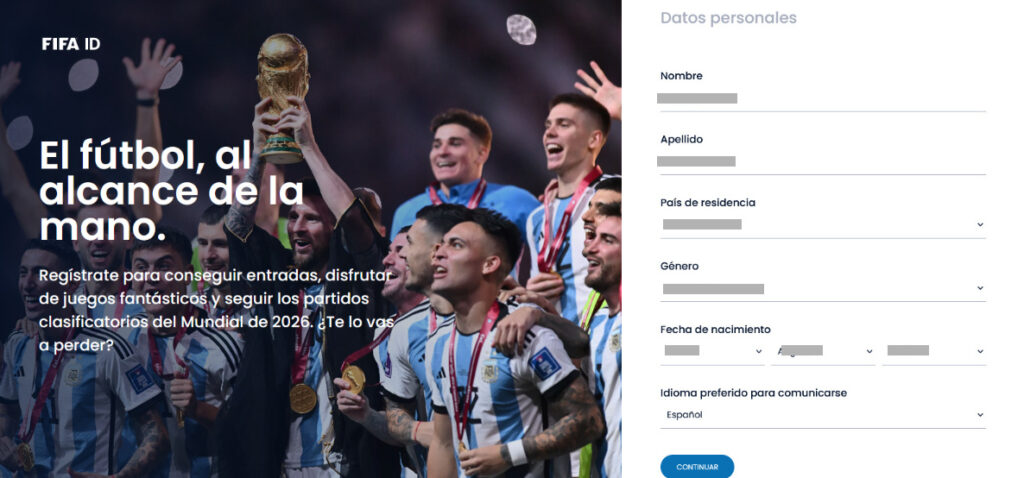This screenshot has height=478, width=1024.
Task: Open the Idioma preferido Español dropdown
Action: click(x=823, y=415)
